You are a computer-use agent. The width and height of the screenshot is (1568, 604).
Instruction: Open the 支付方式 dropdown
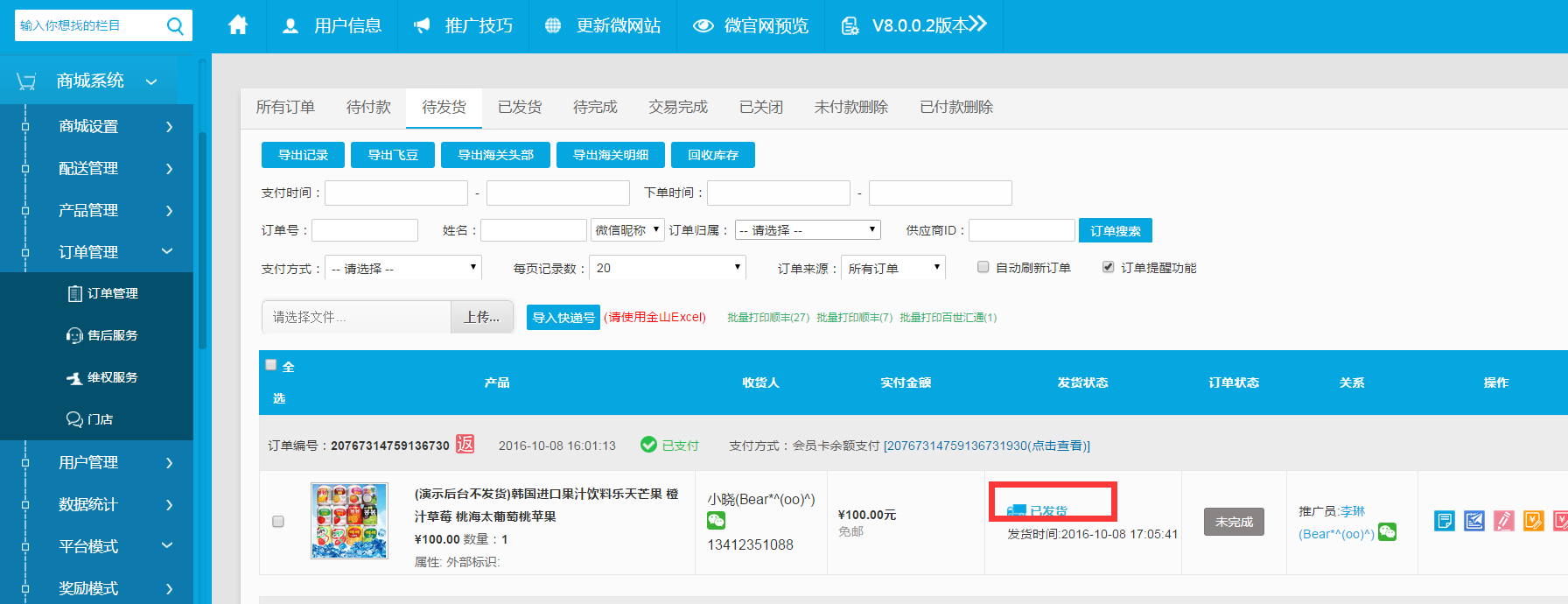[402, 268]
